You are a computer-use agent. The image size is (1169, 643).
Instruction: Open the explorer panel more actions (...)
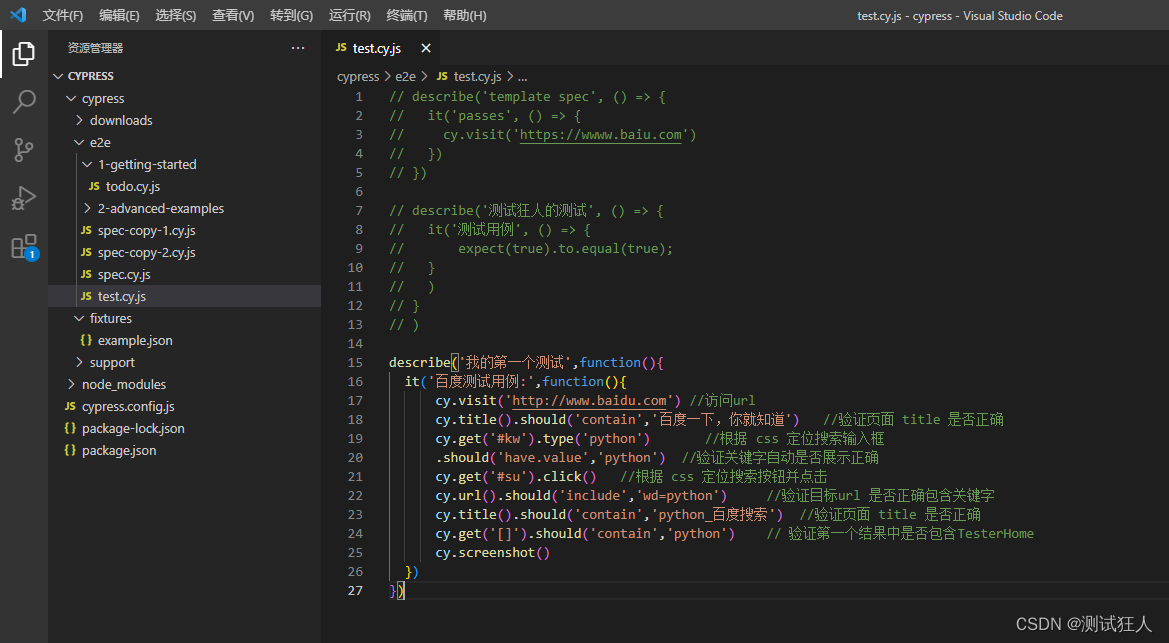click(298, 48)
